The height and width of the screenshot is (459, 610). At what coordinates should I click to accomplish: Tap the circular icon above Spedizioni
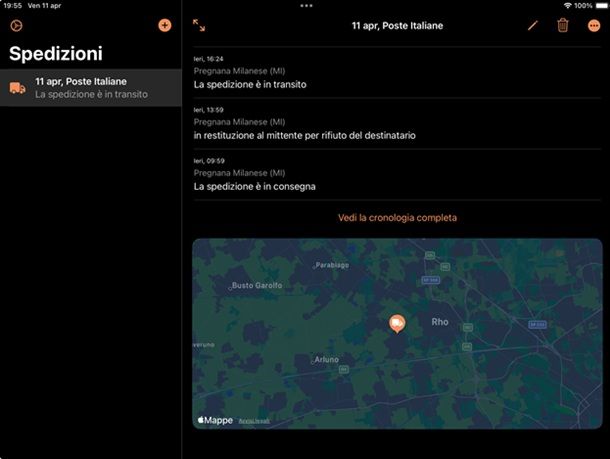tap(16, 26)
